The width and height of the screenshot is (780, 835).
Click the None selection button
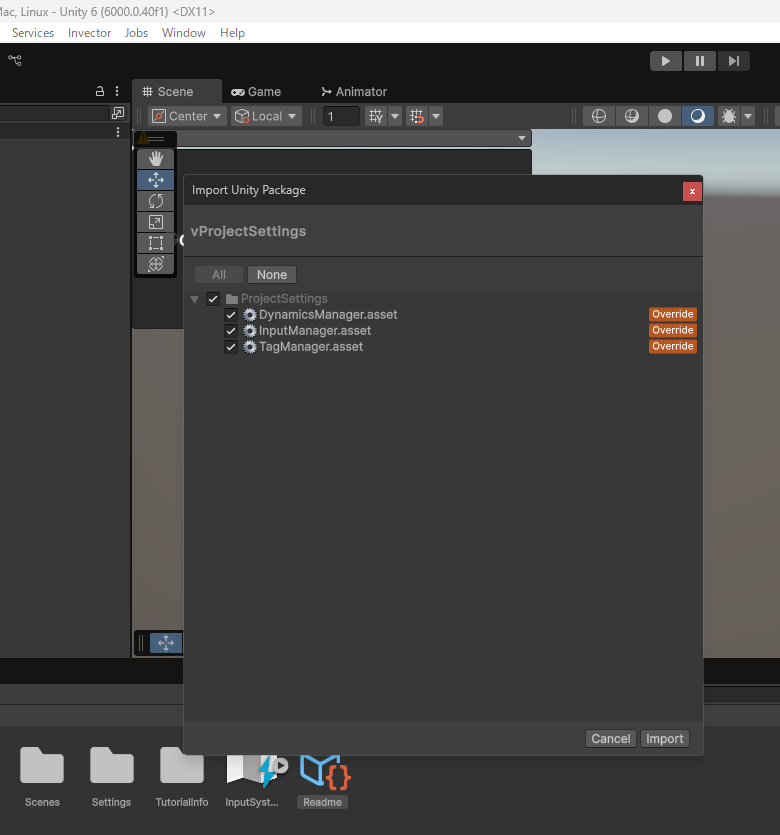click(271, 275)
